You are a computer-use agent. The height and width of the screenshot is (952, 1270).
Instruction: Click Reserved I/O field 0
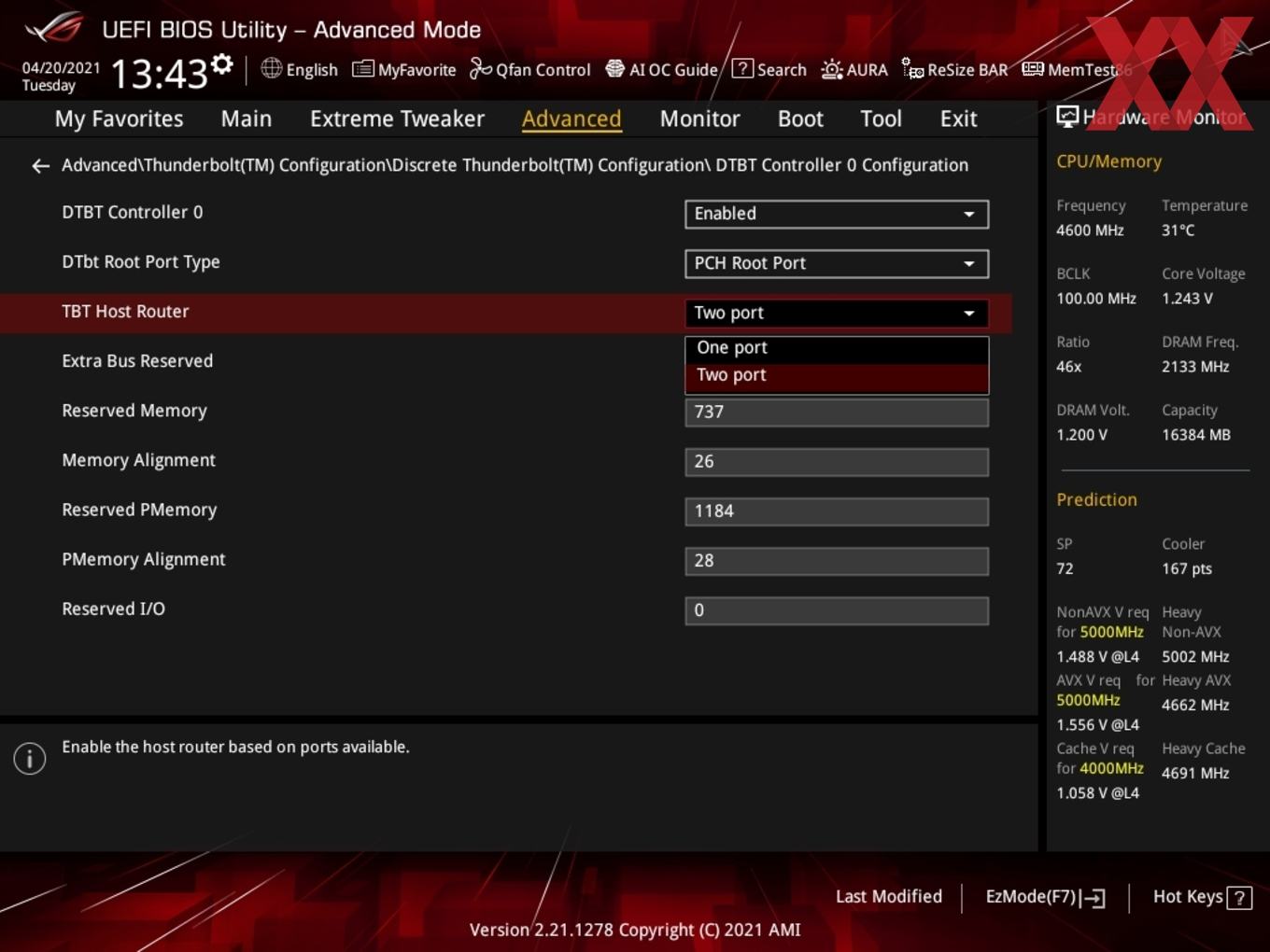(x=836, y=610)
